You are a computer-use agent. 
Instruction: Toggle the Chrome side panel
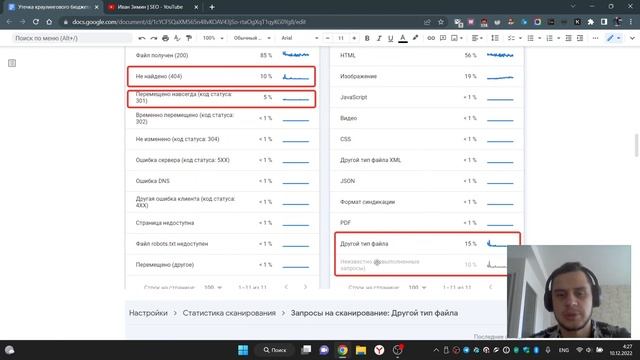click(604, 22)
